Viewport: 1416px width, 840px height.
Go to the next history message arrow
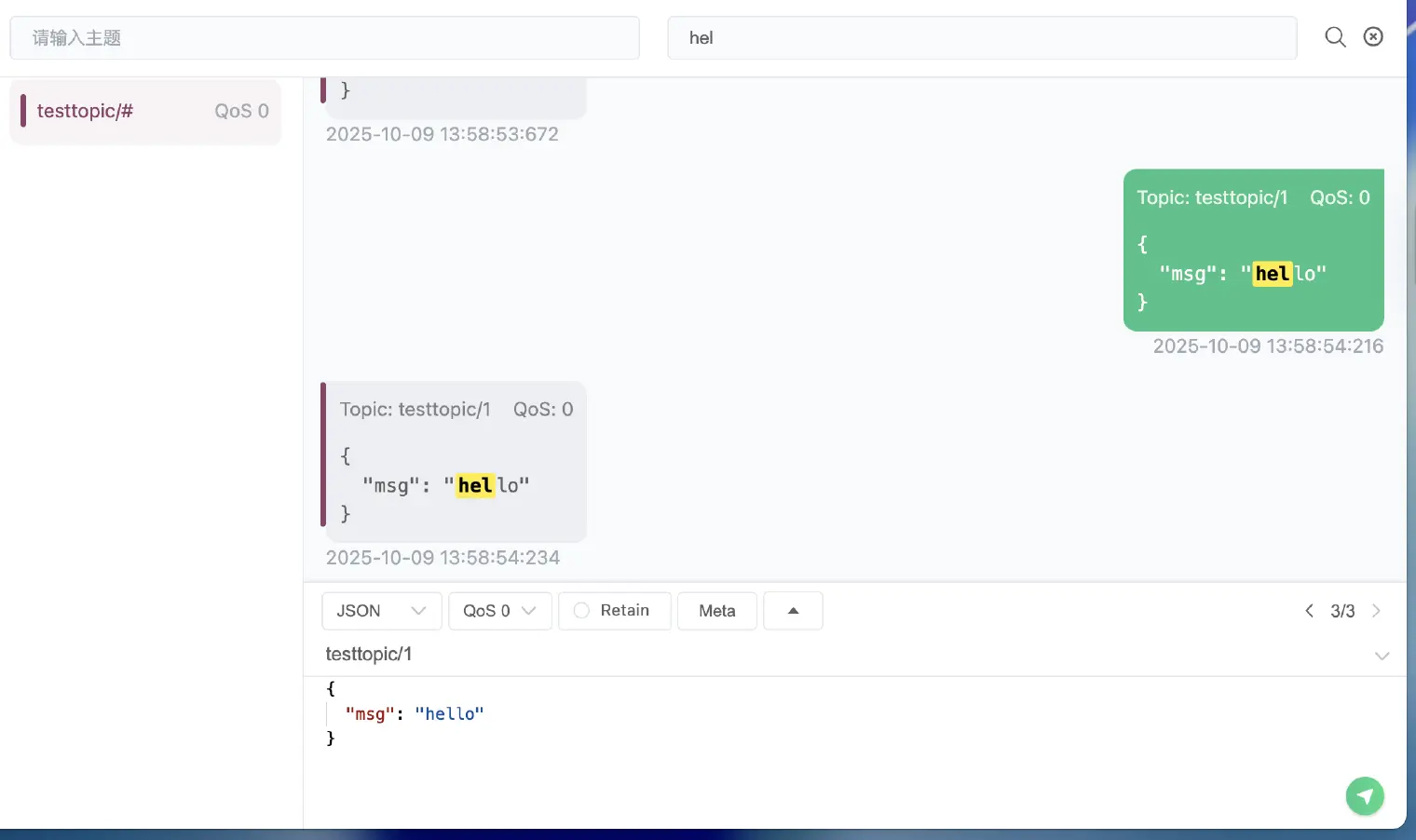[x=1376, y=611]
